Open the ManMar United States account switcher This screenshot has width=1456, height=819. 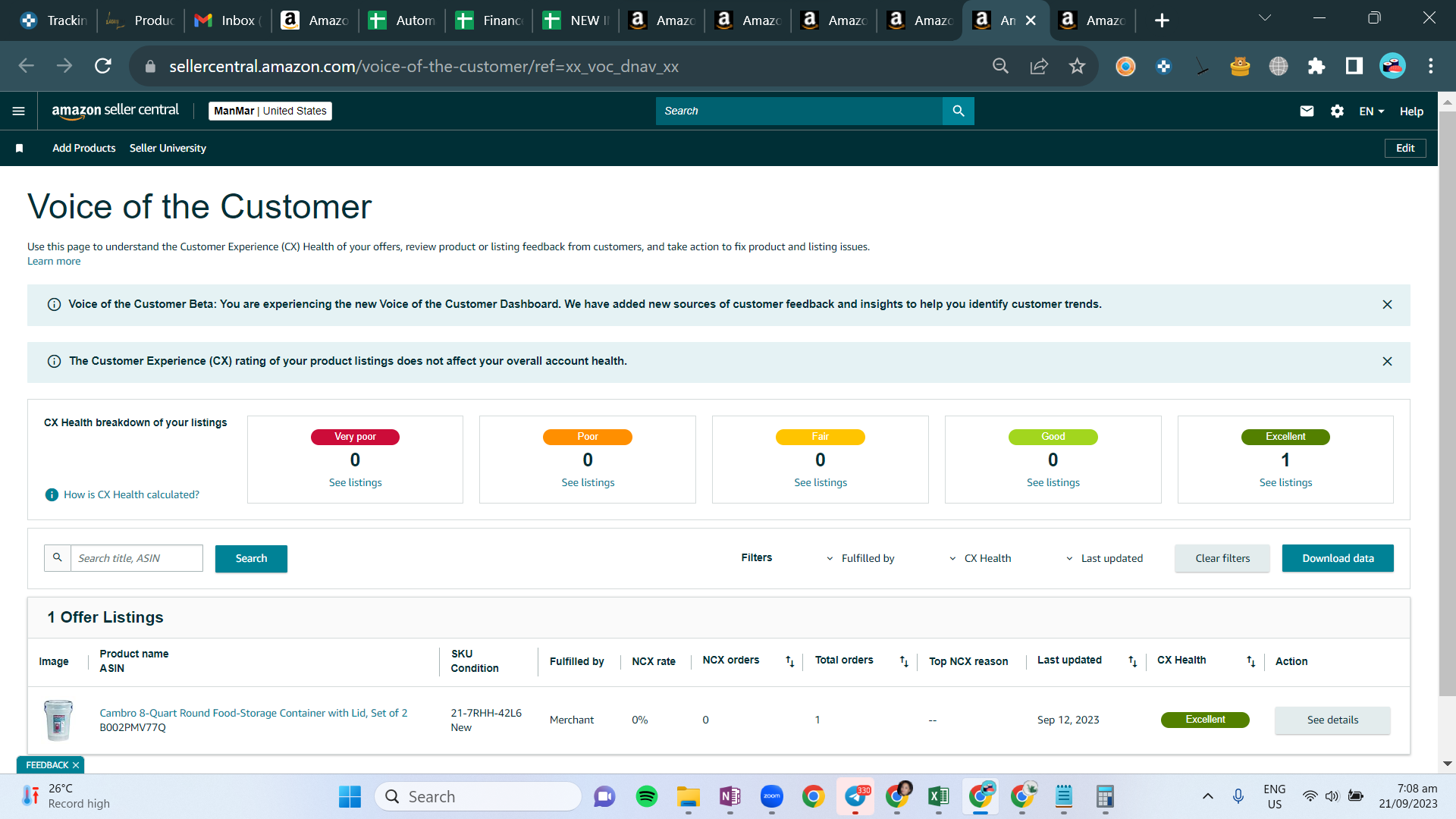pyautogui.click(x=270, y=111)
